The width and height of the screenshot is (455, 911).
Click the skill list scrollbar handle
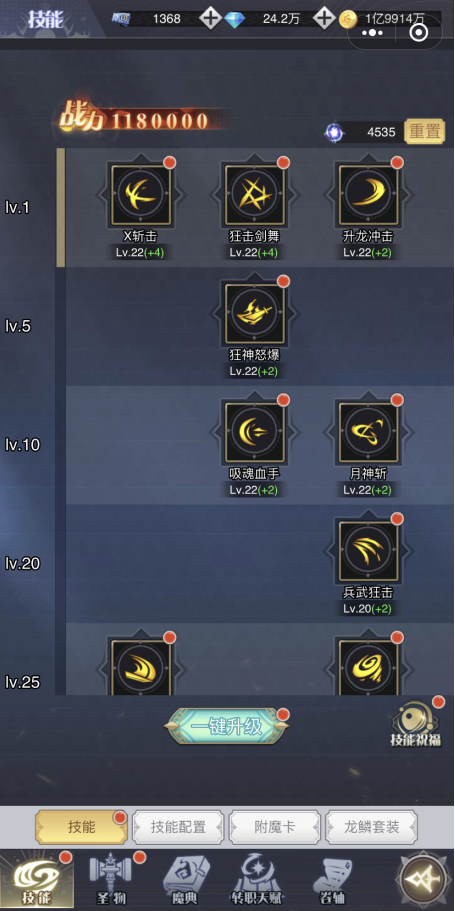60,207
